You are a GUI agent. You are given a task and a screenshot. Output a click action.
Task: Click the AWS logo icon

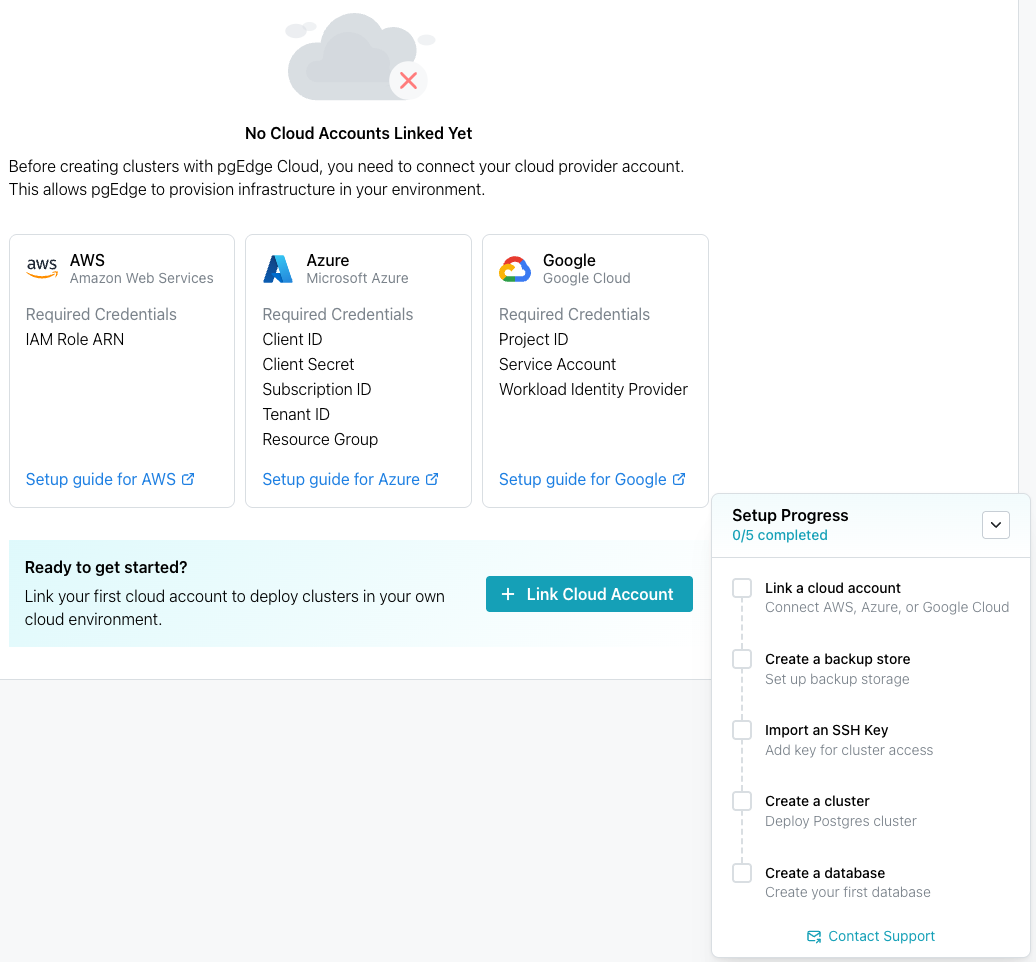click(x=41, y=267)
